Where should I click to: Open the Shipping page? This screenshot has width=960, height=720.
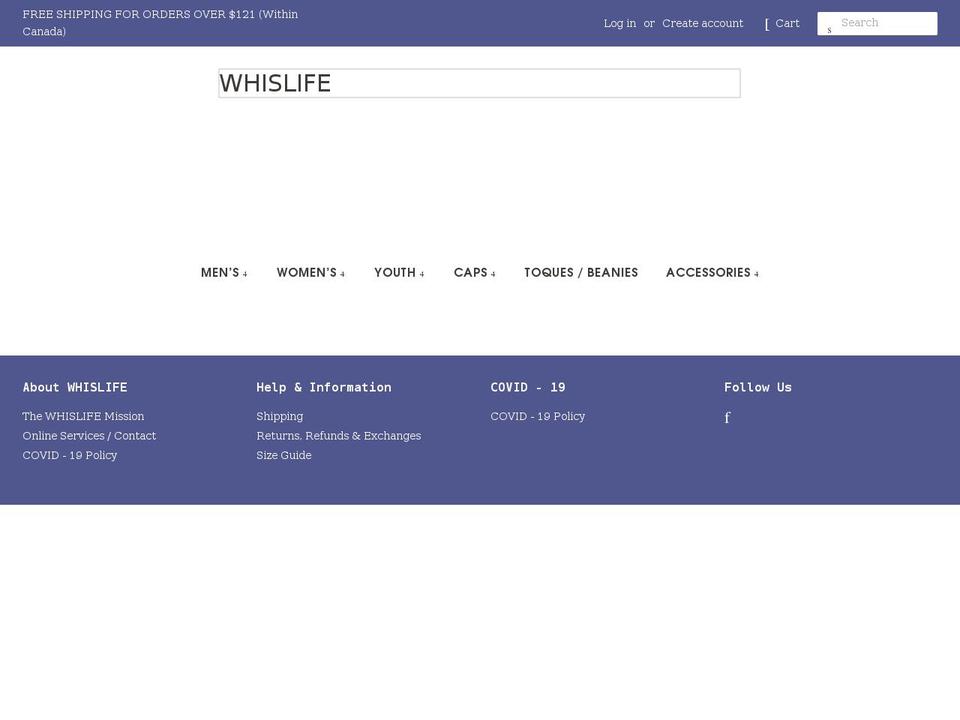[279, 416]
